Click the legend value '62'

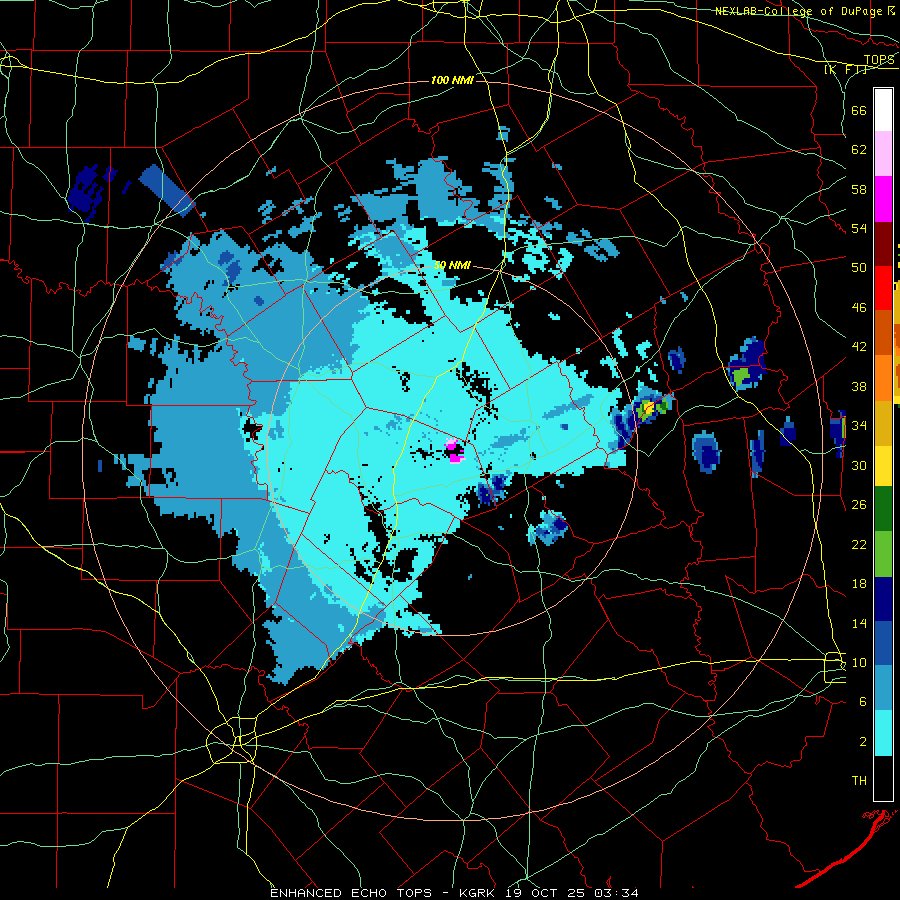click(x=859, y=149)
